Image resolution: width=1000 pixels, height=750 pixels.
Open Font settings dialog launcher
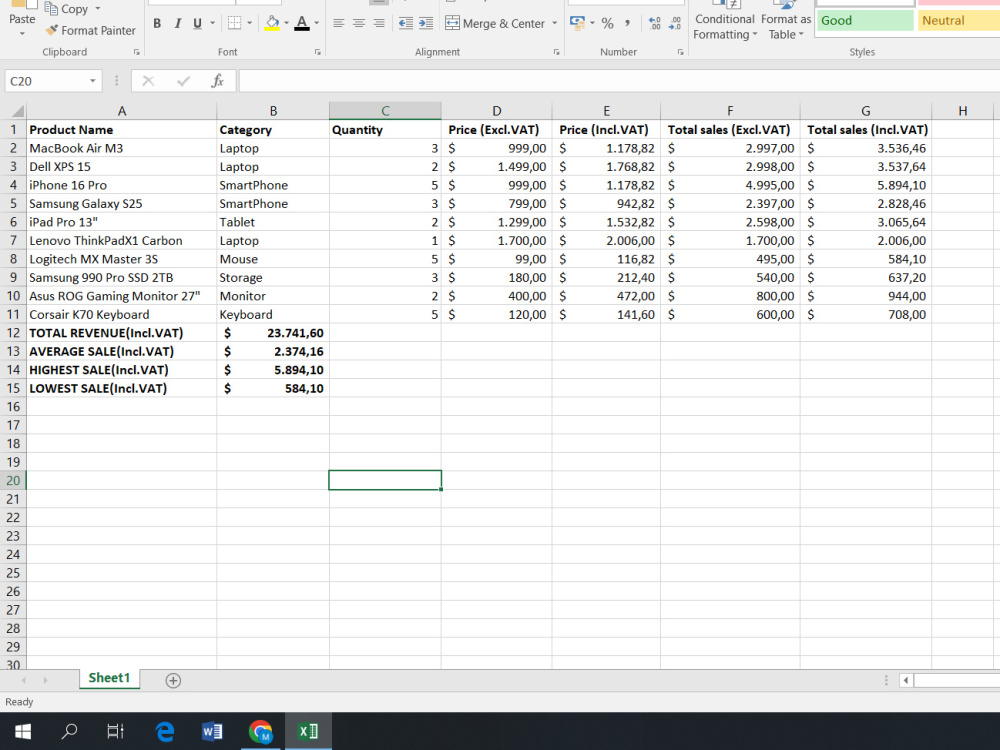pyautogui.click(x=318, y=52)
